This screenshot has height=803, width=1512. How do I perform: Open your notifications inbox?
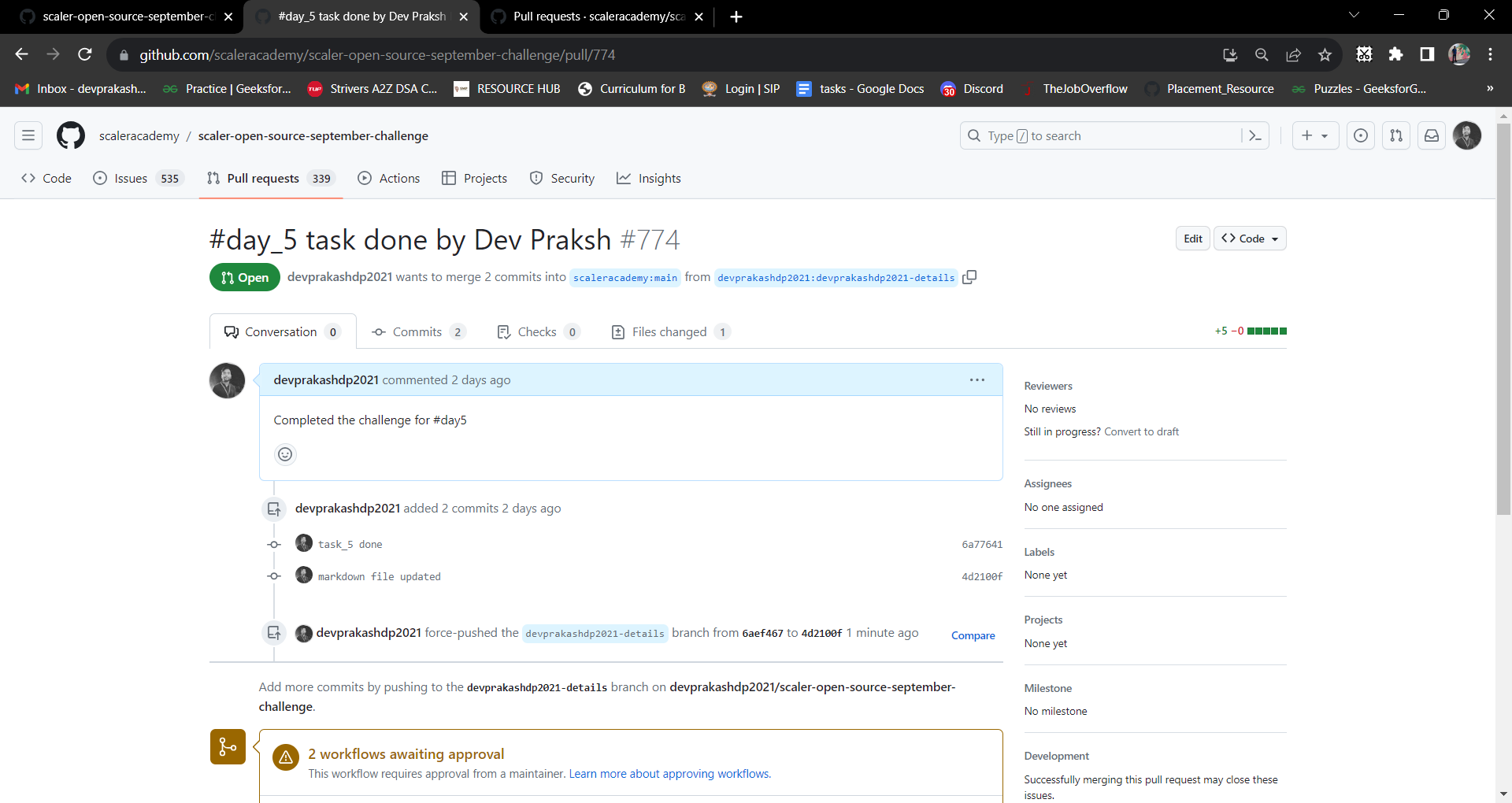point(1432,135)
